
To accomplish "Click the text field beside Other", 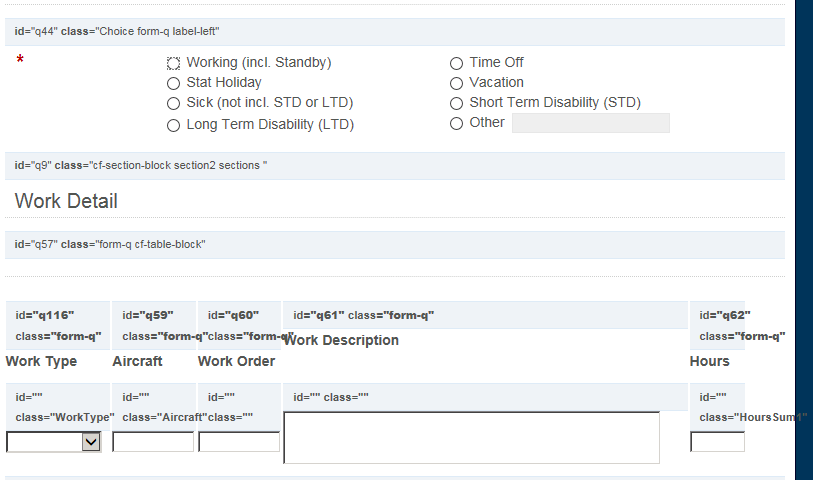I will 591,123.
